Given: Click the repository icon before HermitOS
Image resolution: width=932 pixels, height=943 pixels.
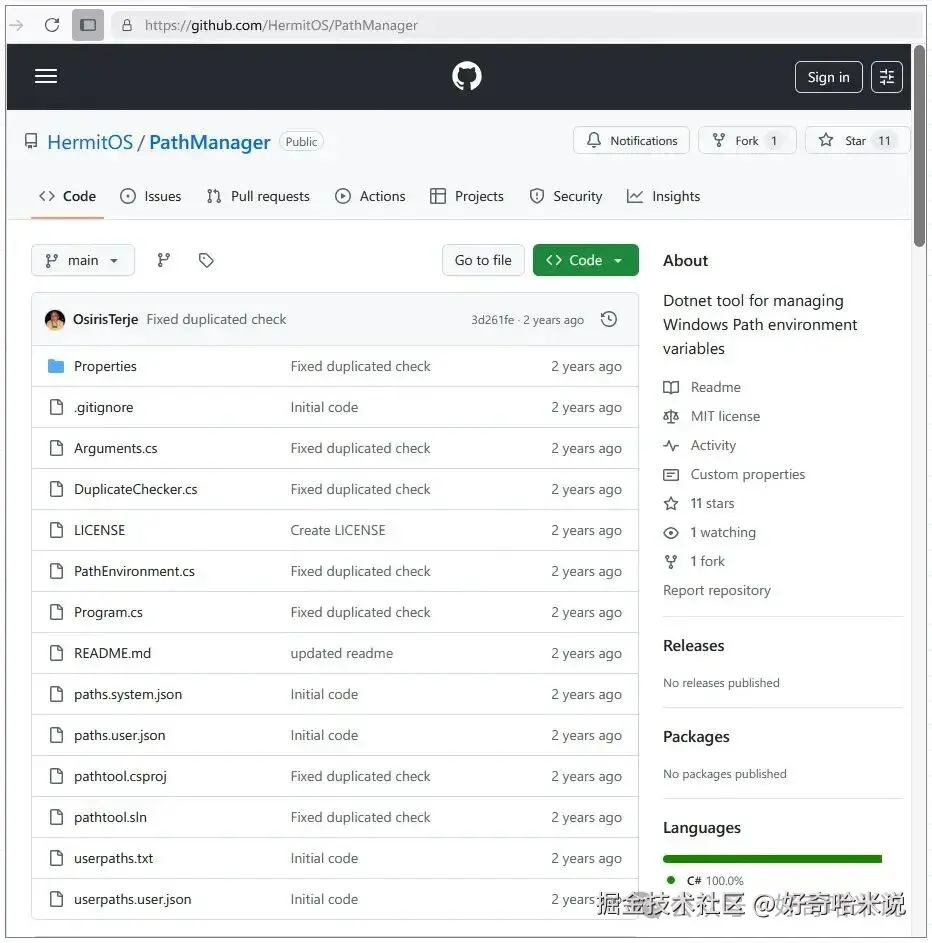Looking at the screenshot, I should pyautogui.click(x=31, y=141).
